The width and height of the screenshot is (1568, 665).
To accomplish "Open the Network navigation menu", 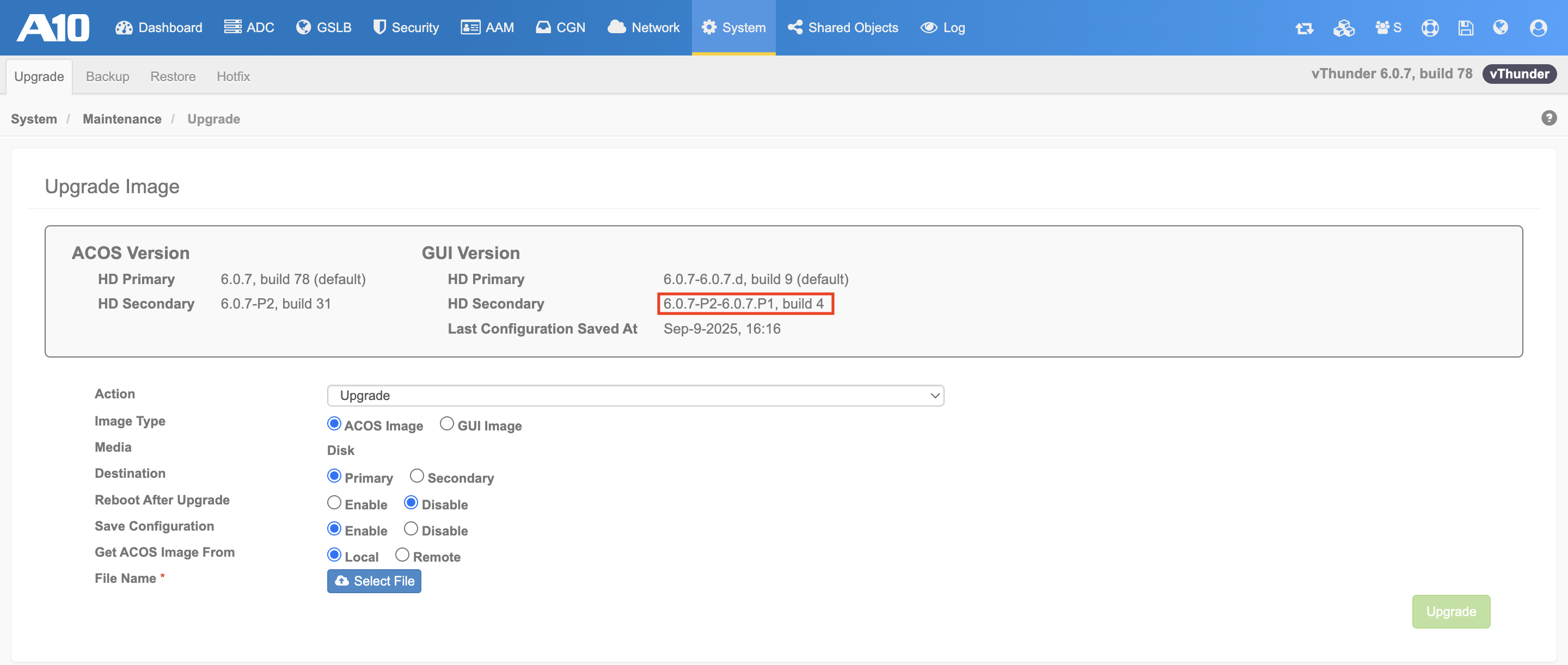I will pos(644,28).
